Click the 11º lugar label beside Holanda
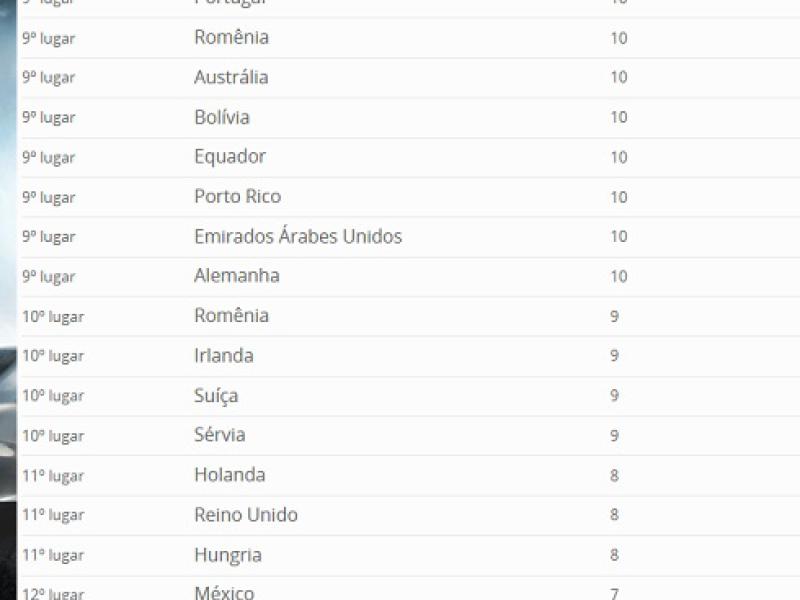The image size is (800, 600). pos(53,476)
